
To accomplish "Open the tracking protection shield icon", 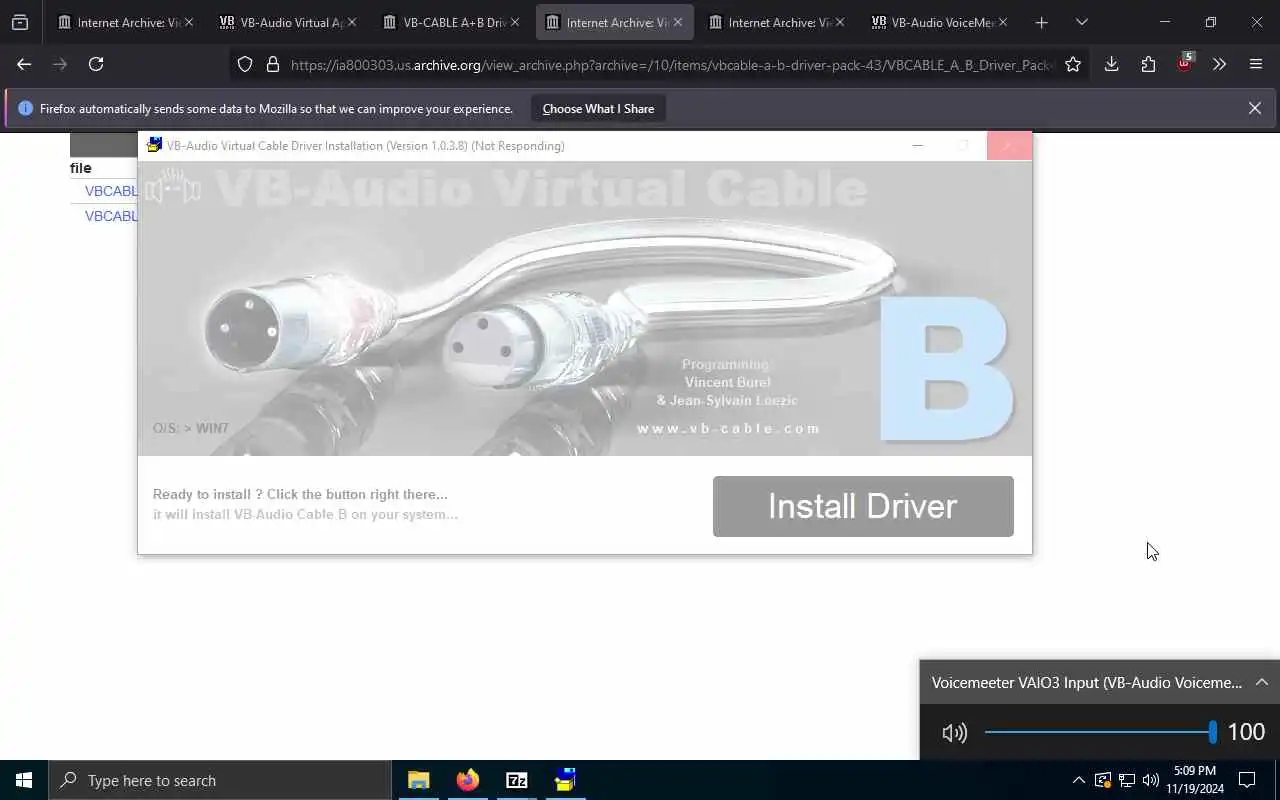I will [x=245, y=64].
